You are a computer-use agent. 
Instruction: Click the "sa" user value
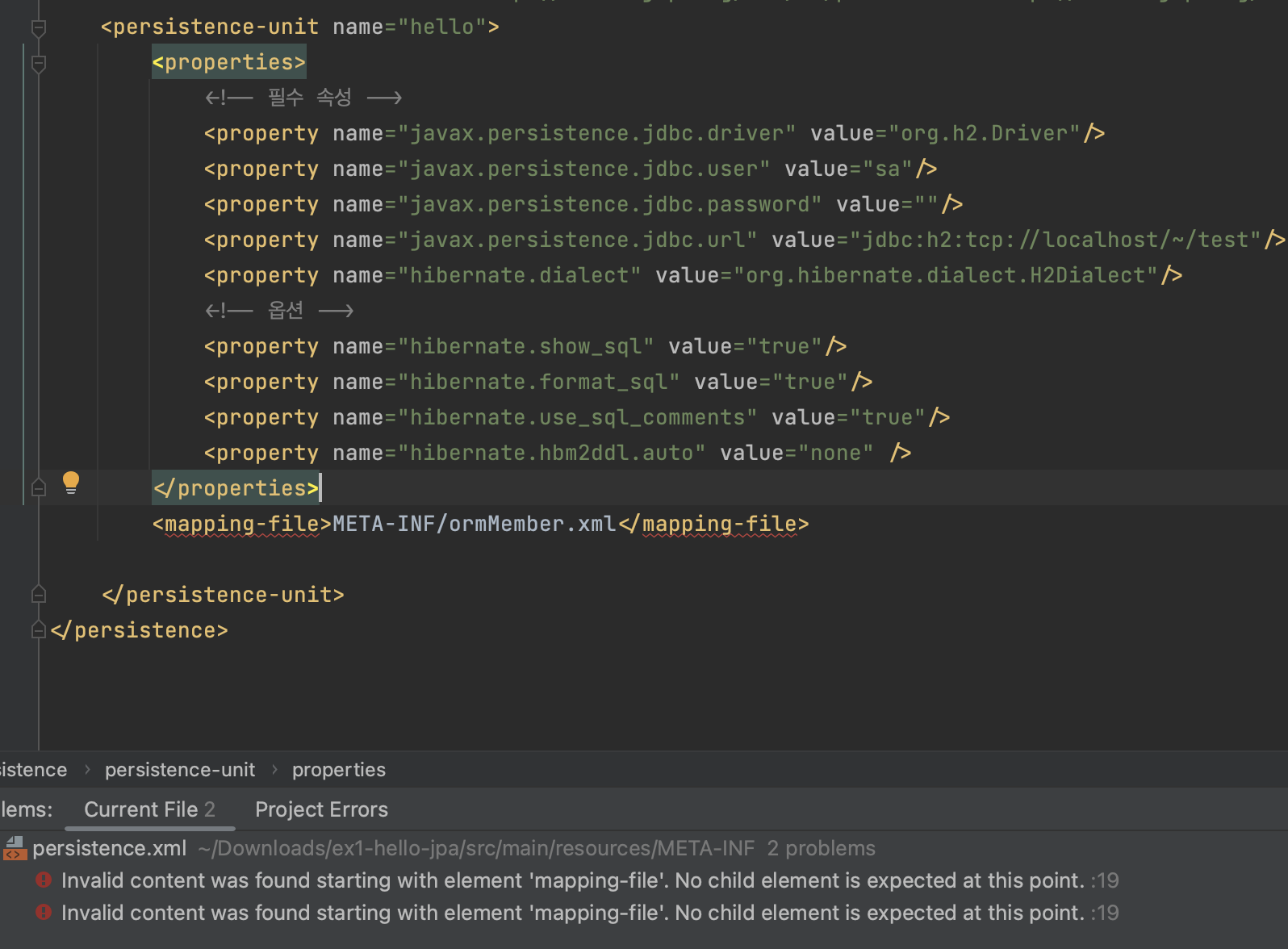(x=888, y=169)
